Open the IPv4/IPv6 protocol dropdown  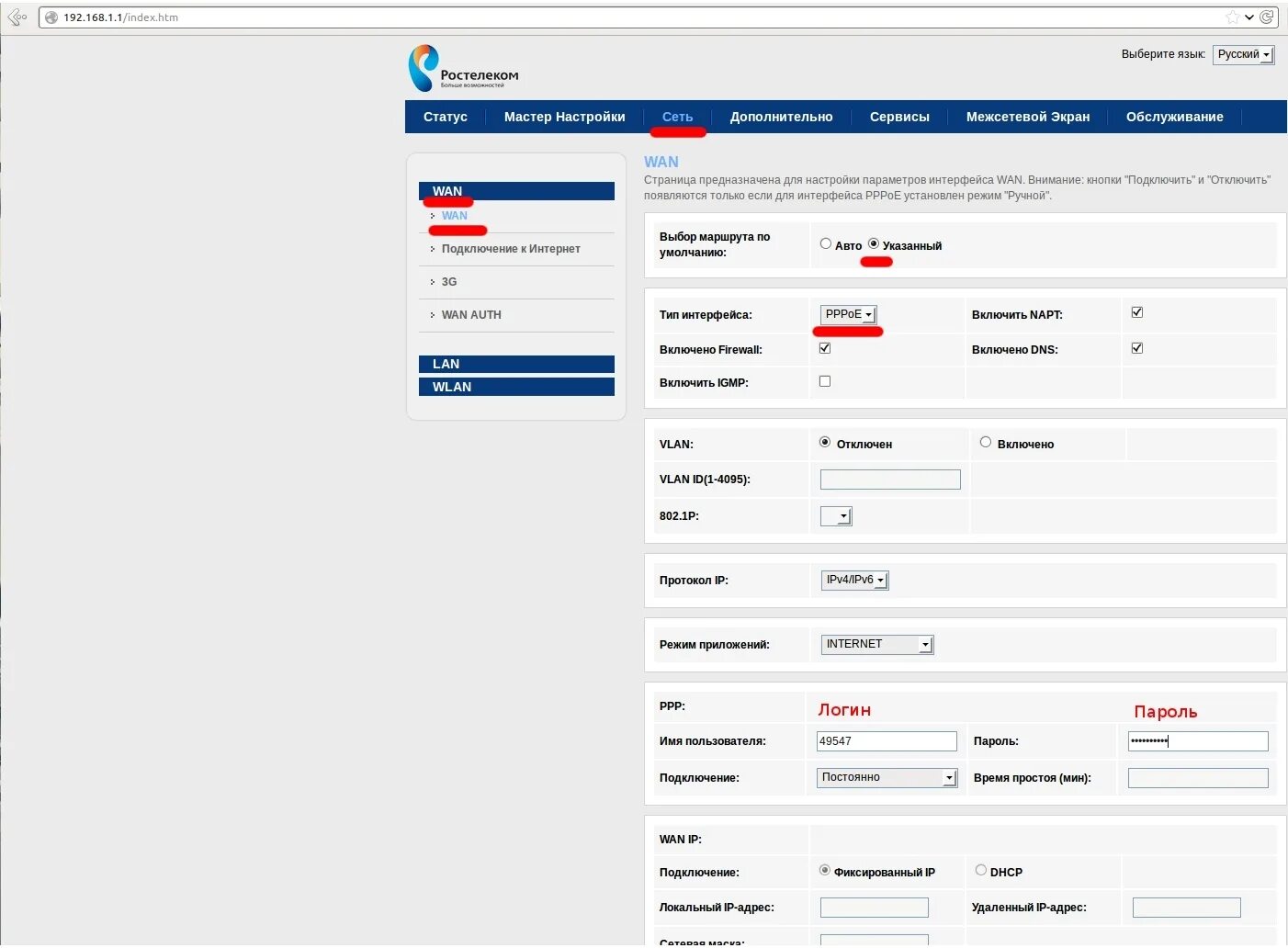[x=854, y=581]
